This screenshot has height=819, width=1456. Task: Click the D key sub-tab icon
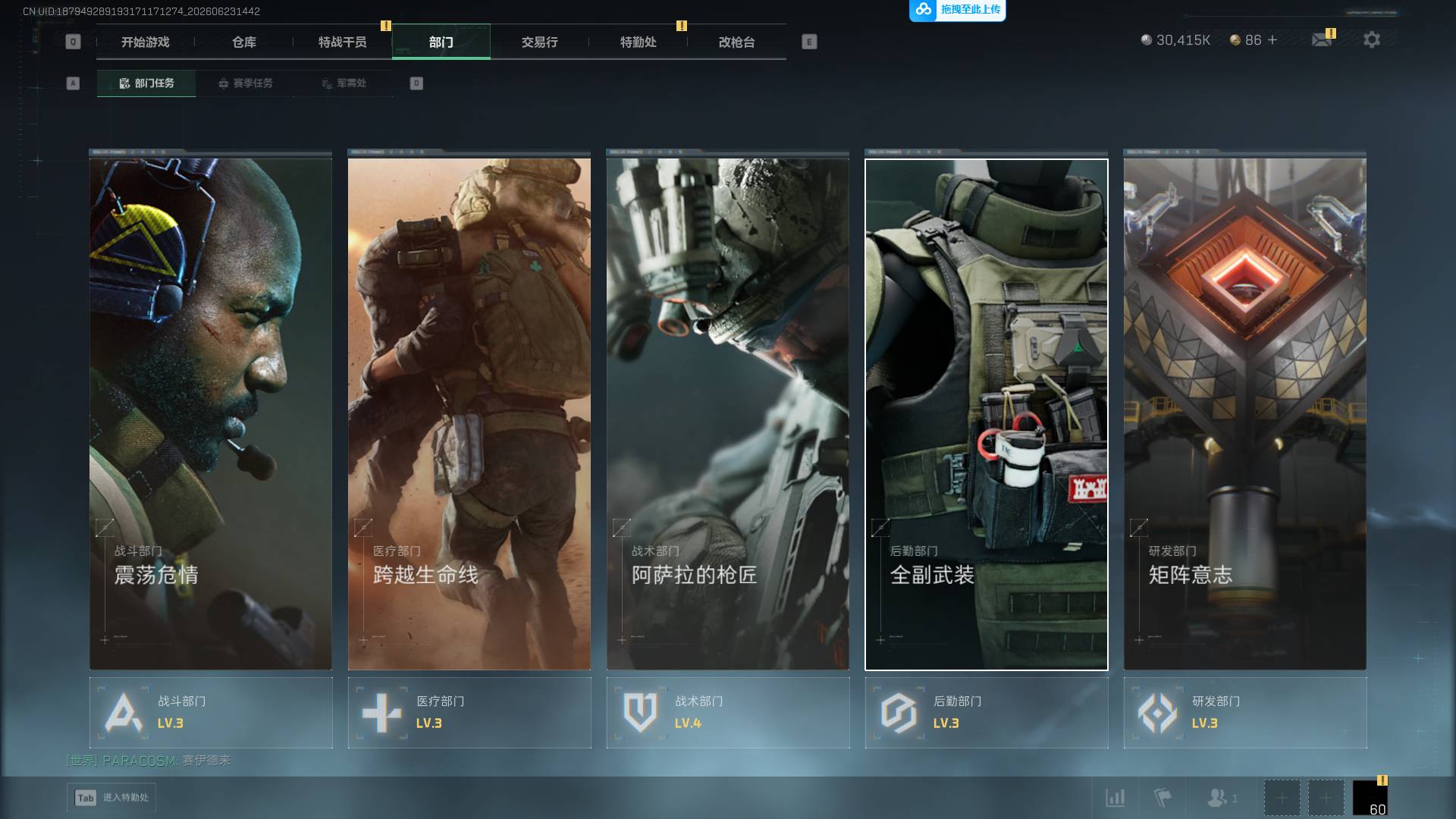click(x=416, y=83)
